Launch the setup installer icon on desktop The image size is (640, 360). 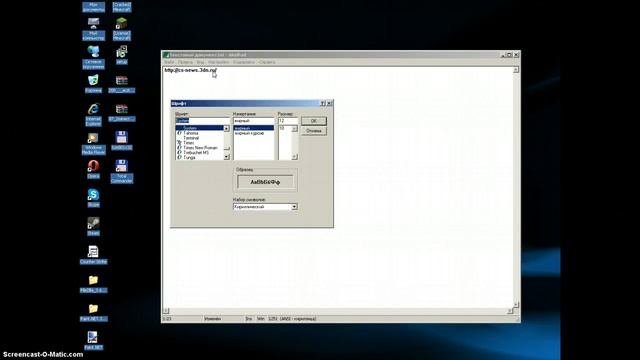[x=122, y=55]
